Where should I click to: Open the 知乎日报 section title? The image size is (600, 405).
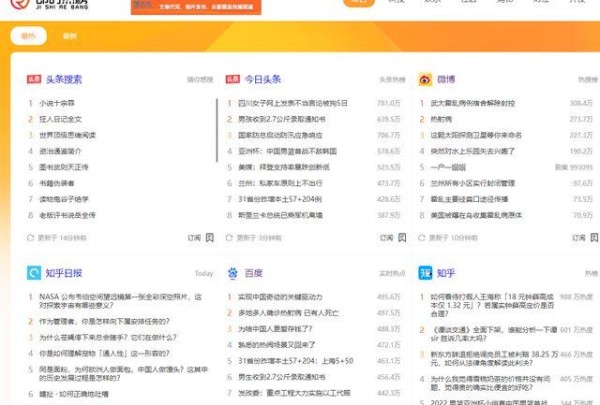coord(64,273)
